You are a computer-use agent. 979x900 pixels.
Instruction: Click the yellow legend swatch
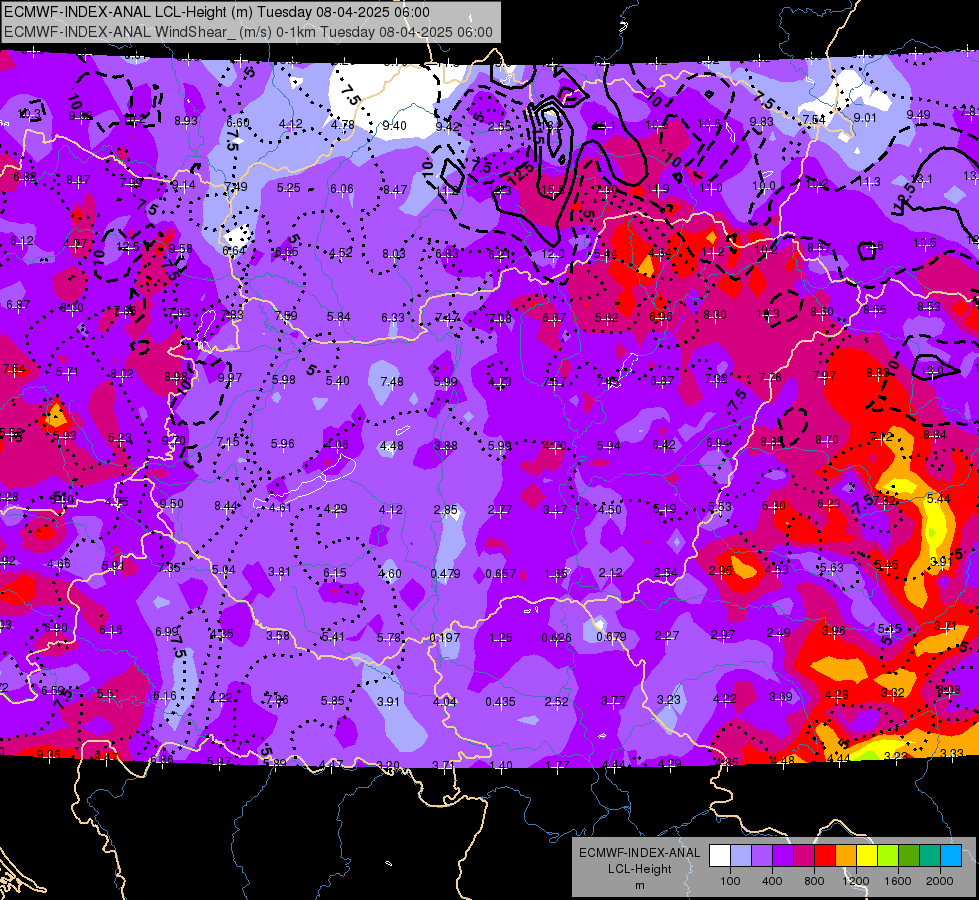[x=867, y=856]
